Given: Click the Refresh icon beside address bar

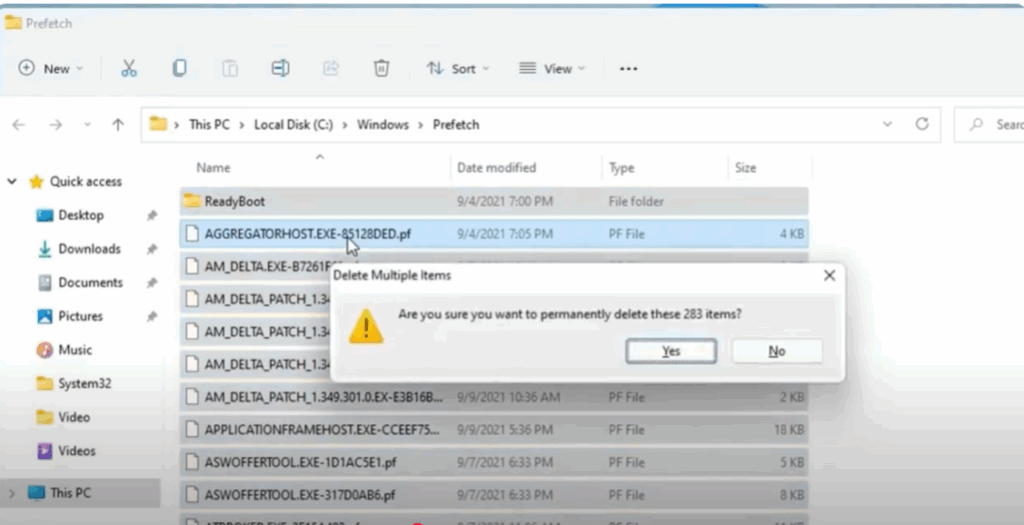Looking at the screenshot, I should click(922, 125).
